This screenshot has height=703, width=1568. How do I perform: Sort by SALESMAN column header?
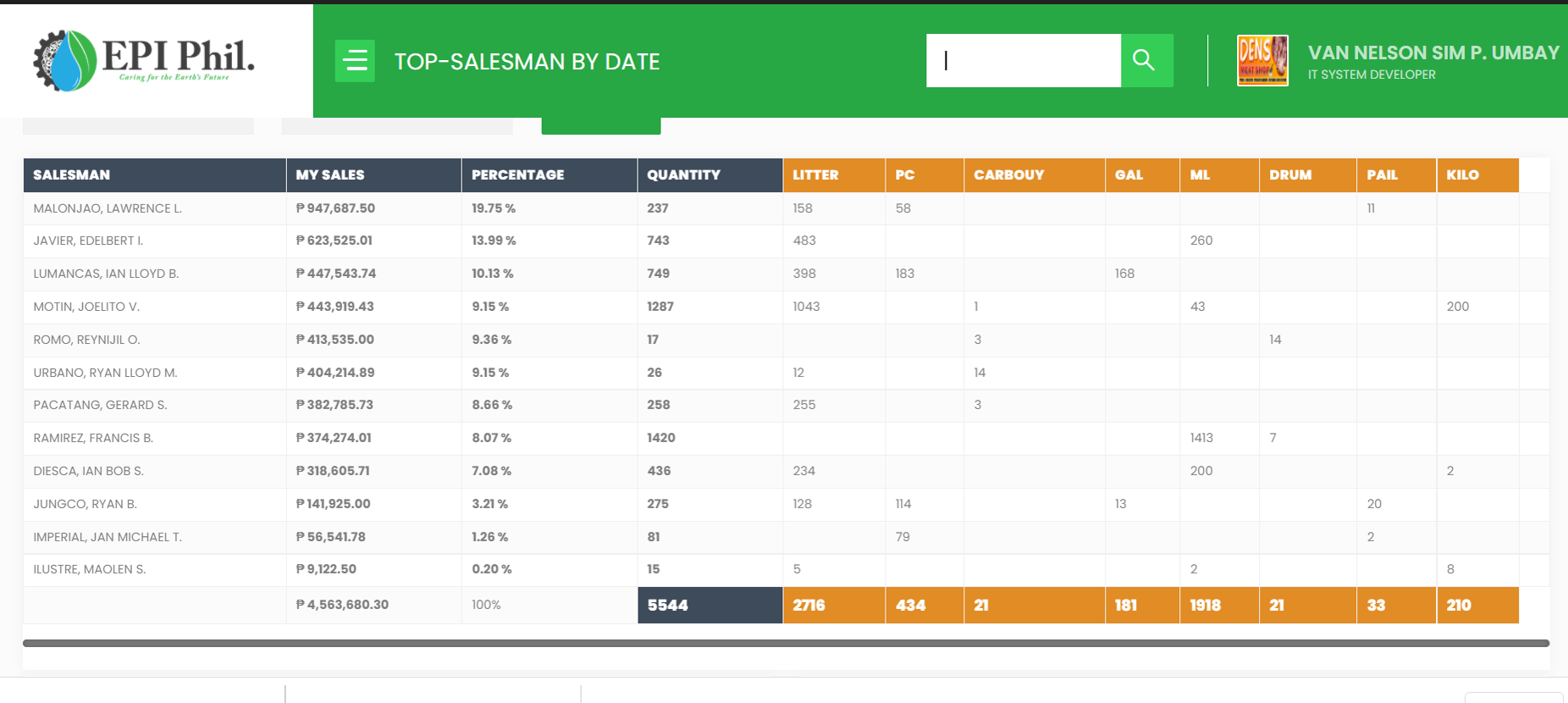pos(155,174)
